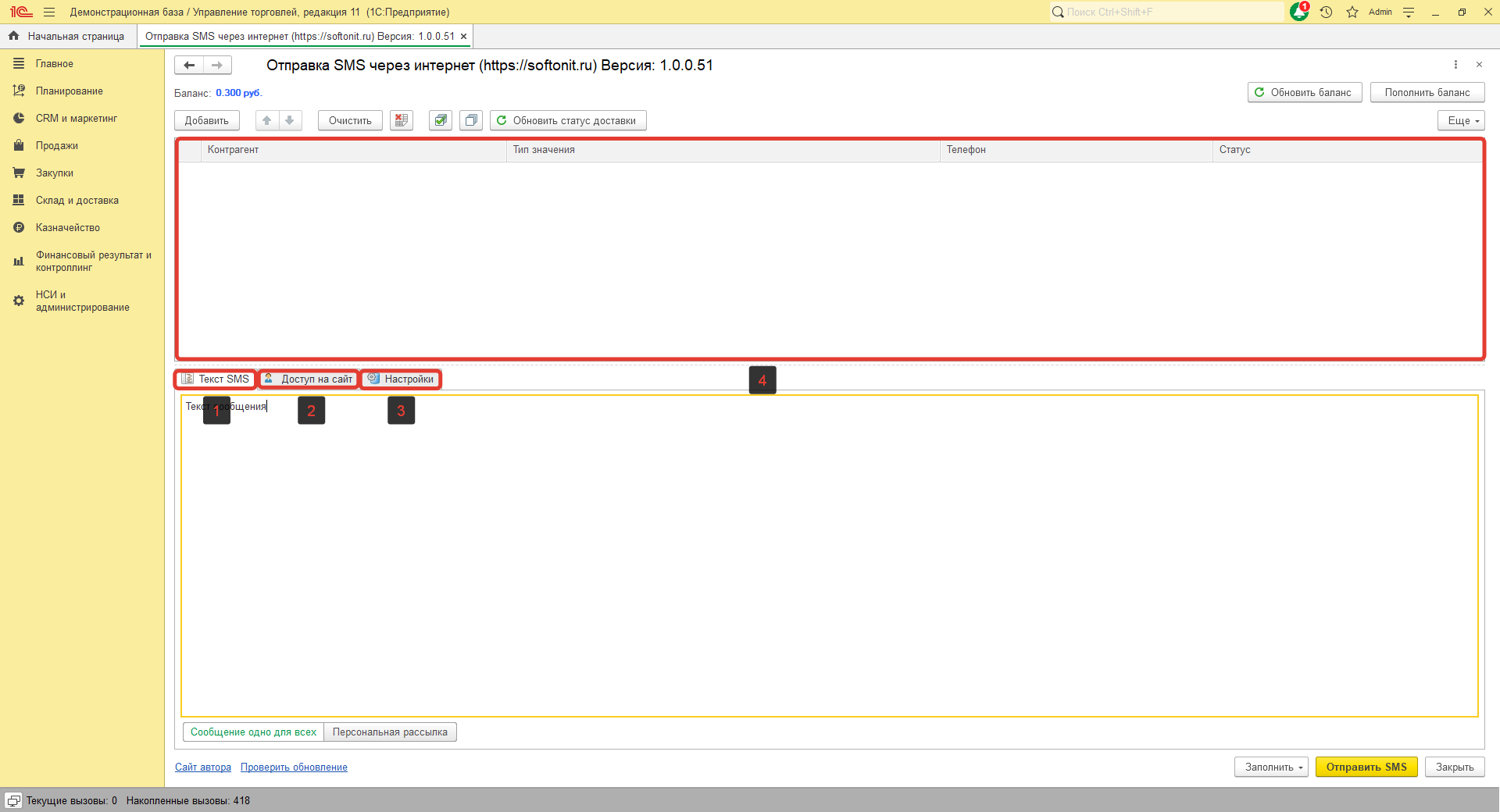
Task: Open favorites via the star icon
Action: click(1352, 12)
